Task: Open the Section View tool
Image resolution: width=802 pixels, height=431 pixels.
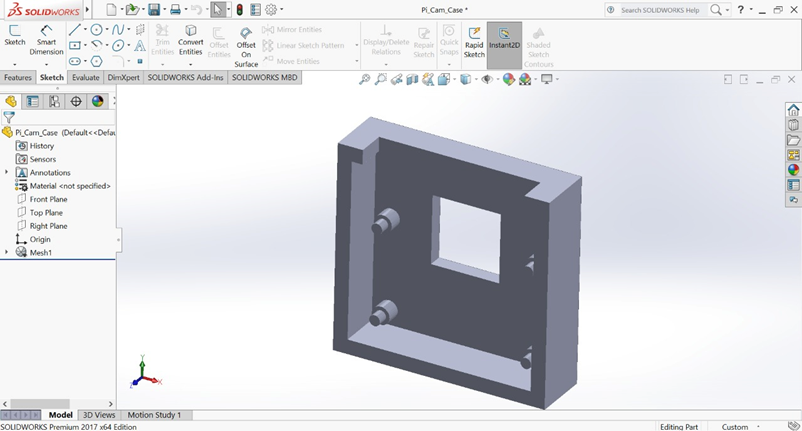Action: point(412,79)
